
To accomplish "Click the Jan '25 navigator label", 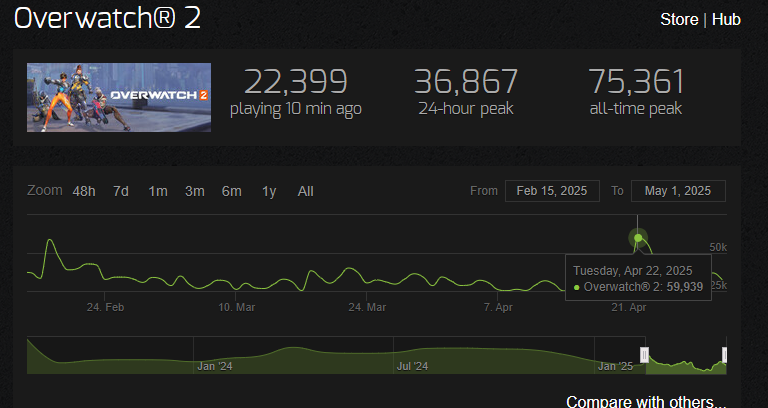I will coord(615,366).
